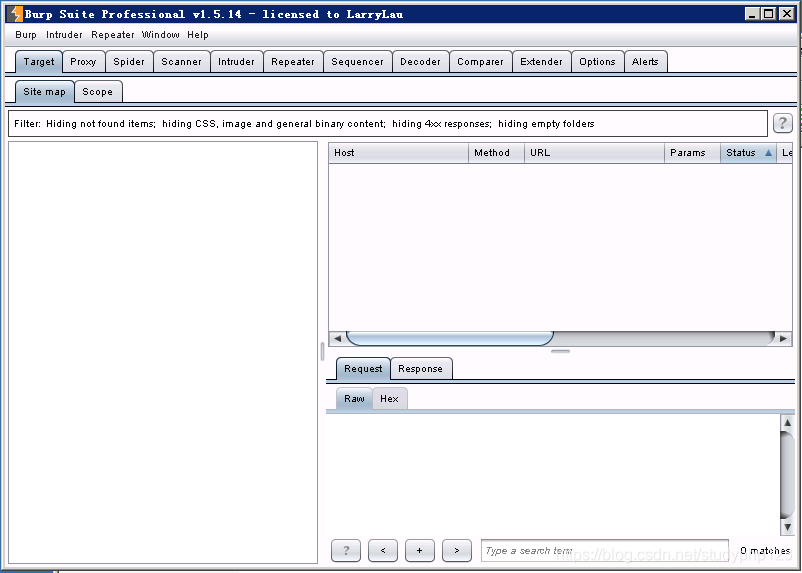The image size is (802, 573).
Task: Open search options plus button
Action: tap(419, 550)
